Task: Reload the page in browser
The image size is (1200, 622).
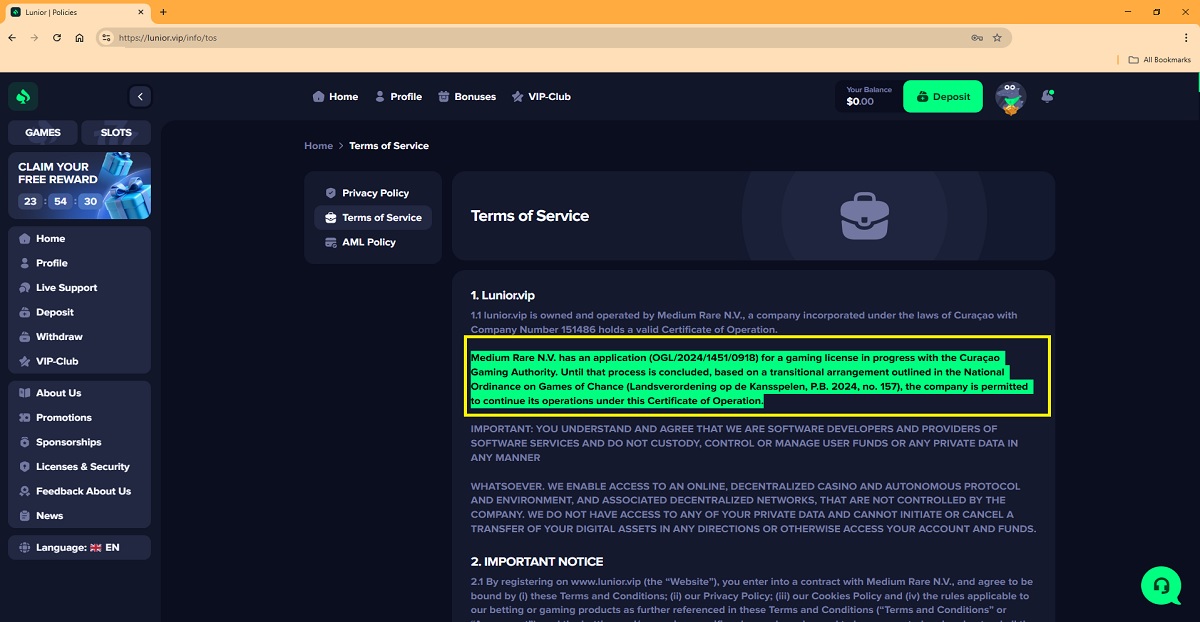Action: tap(57, 38)
